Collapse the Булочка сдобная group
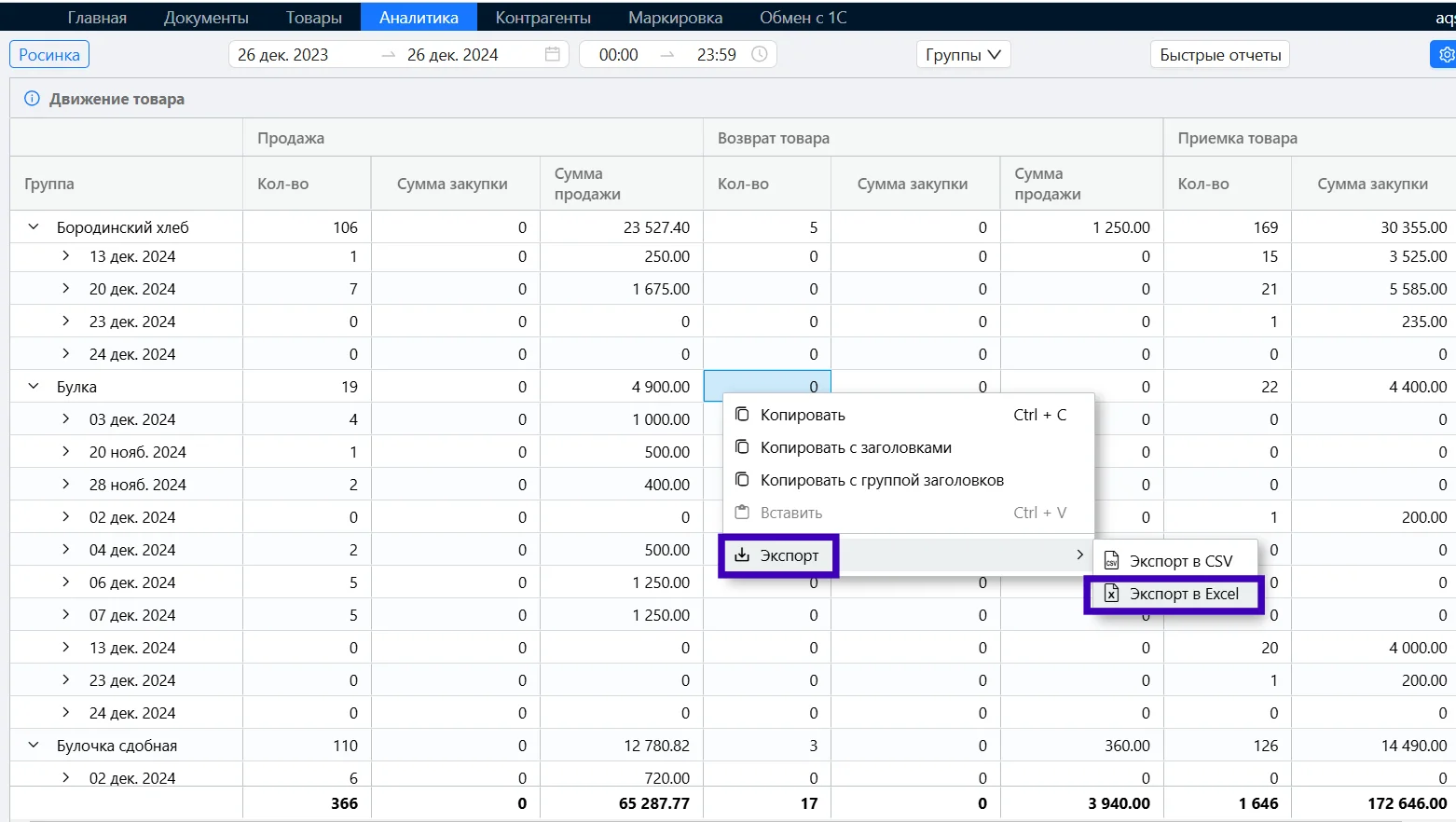The width and height of the screenshot is (1456, 822). pyautogui.click(x=34, y=745)
